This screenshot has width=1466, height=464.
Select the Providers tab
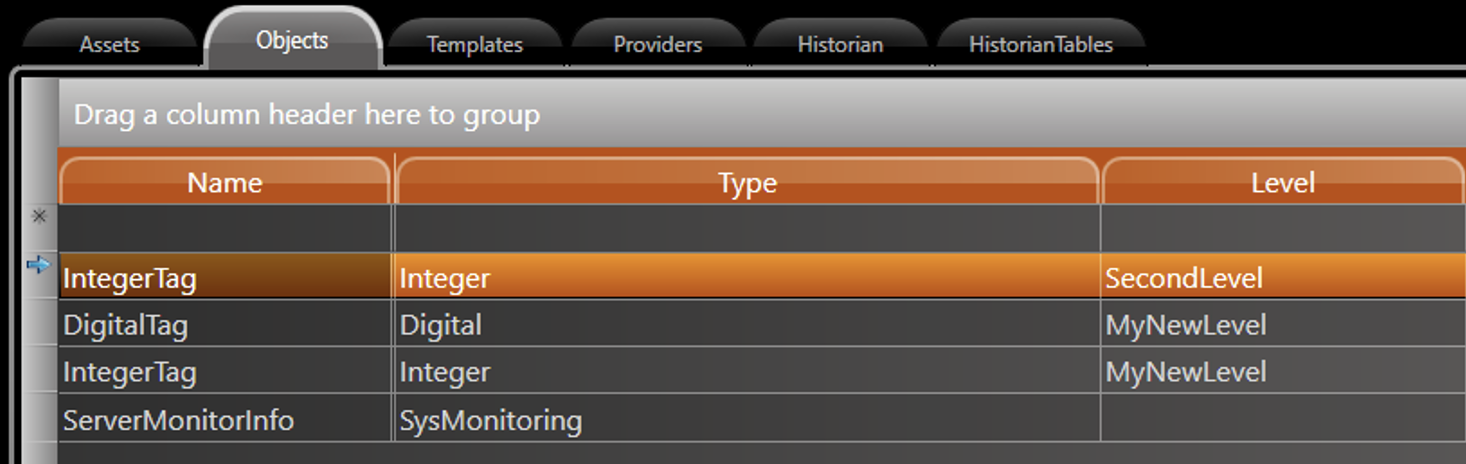pos(657,45)
